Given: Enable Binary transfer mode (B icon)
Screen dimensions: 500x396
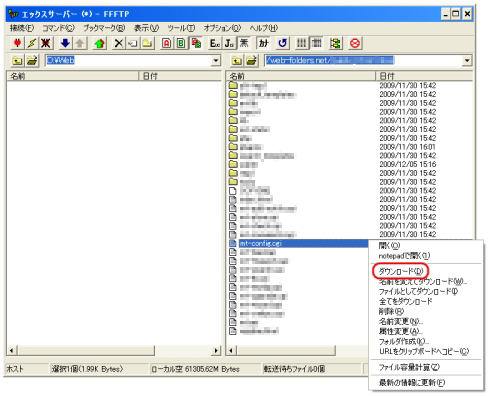Looking at the screenshot, I should [x=181, y=43].
